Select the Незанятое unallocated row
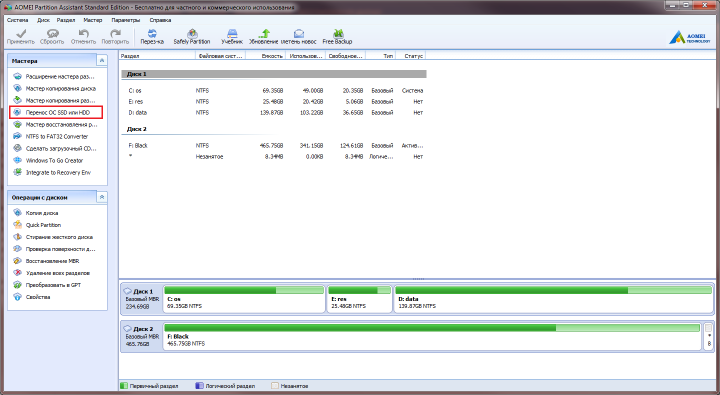The height and width of the screenshot is (395, 720). point(274,157)
